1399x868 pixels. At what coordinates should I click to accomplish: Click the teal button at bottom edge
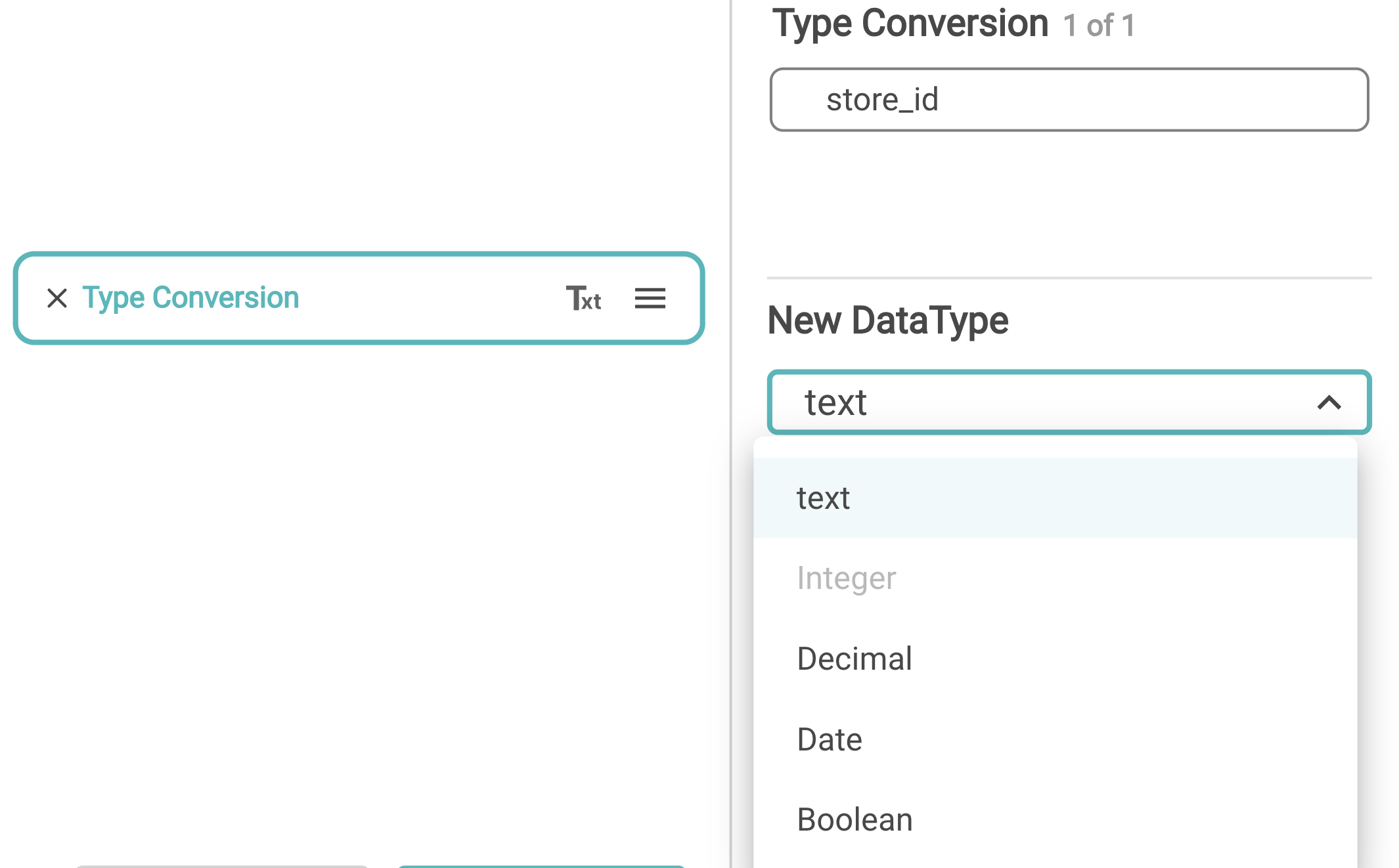coord(541,866)
